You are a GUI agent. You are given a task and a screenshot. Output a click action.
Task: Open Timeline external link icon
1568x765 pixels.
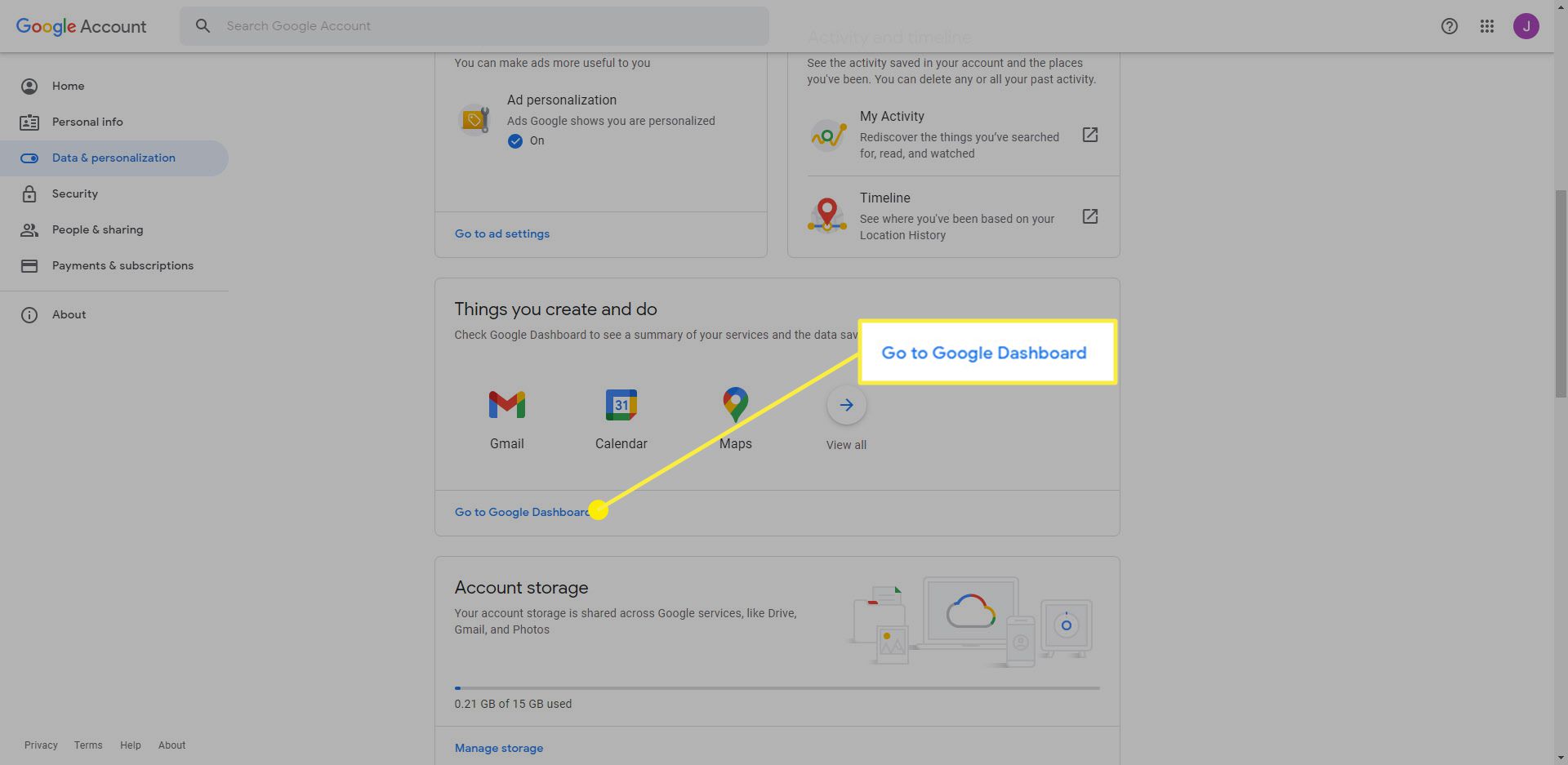tap(1089, 216)
